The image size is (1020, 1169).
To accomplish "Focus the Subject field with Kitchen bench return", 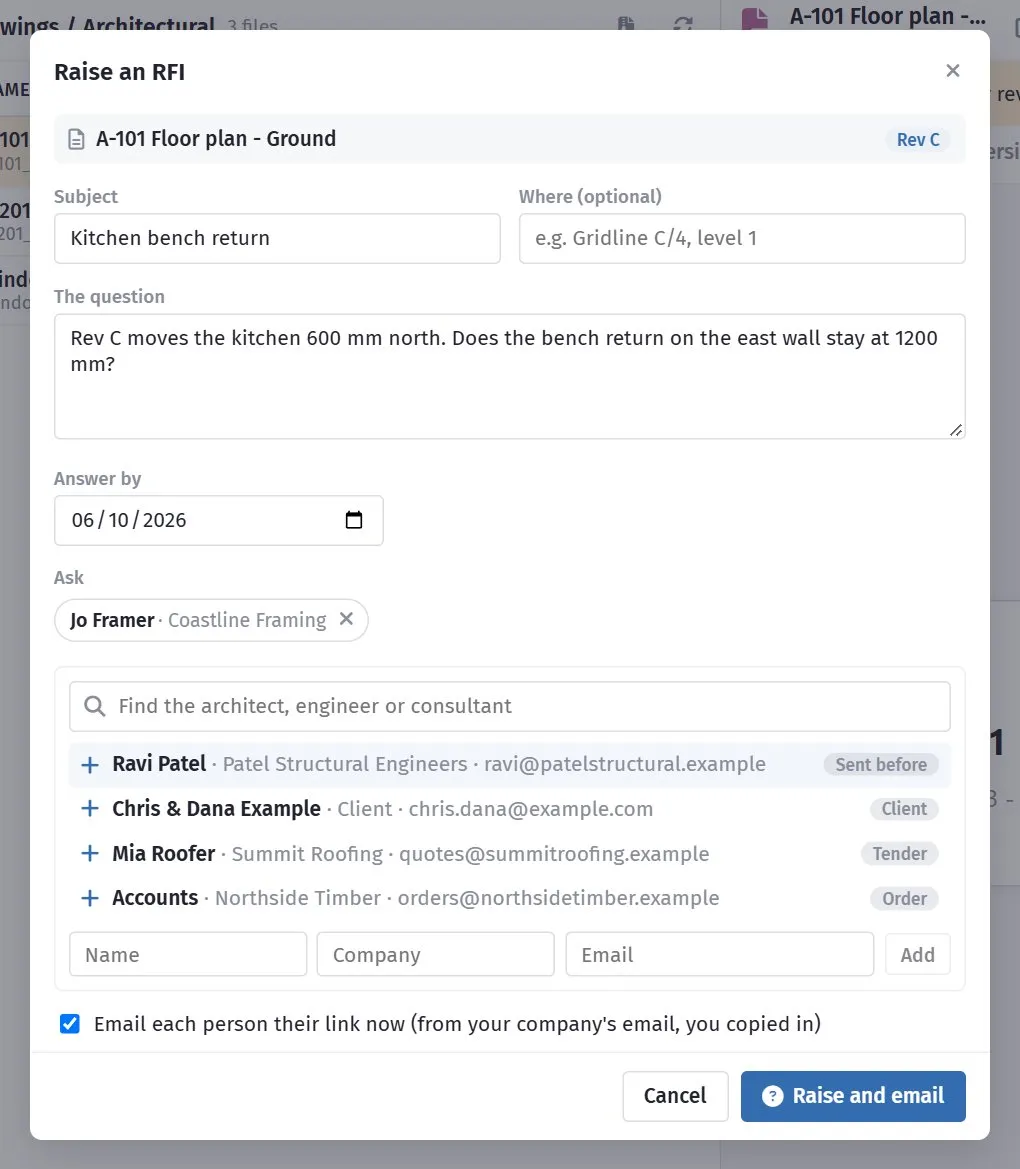I will point(277,239).
